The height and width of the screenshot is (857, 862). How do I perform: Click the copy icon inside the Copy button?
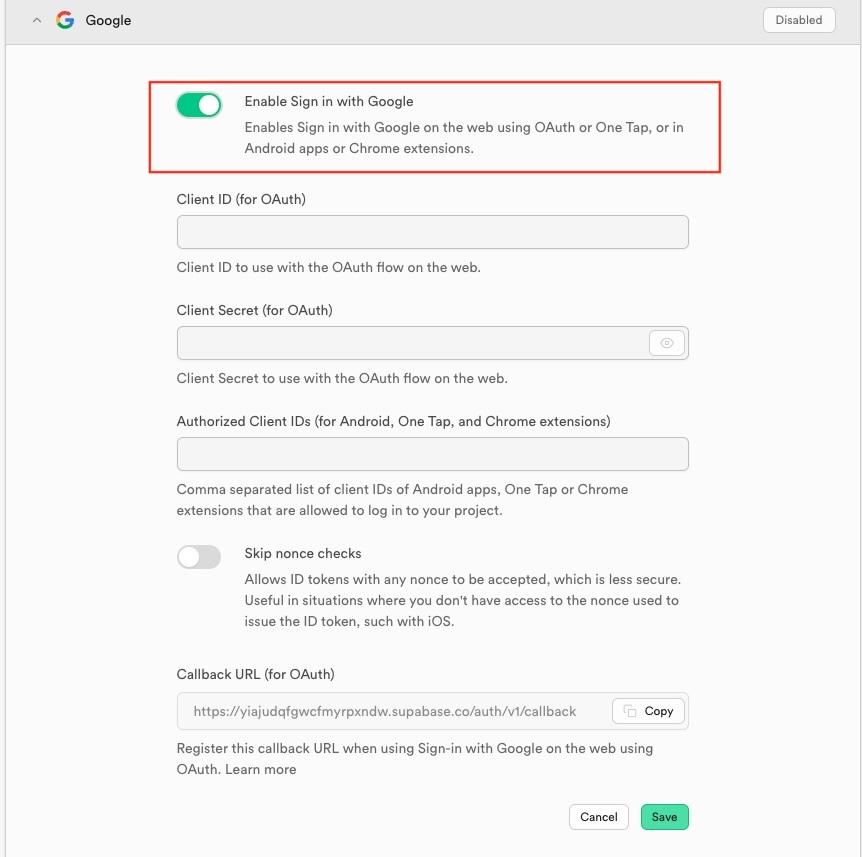(632, 711)
